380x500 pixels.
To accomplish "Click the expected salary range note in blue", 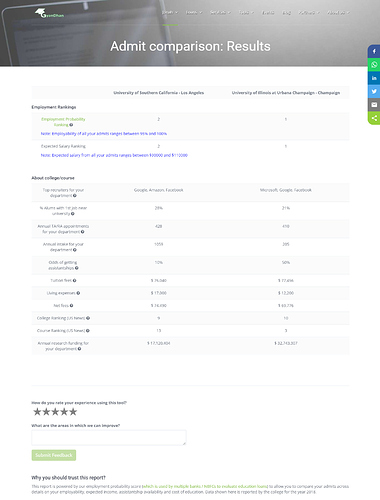I will click(114, 155).
